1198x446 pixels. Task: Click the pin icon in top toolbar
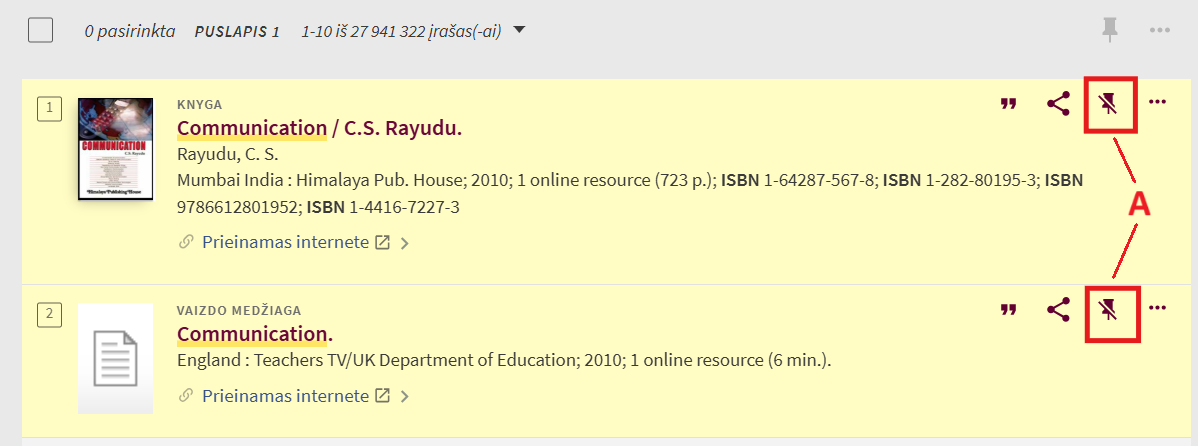1109,31
